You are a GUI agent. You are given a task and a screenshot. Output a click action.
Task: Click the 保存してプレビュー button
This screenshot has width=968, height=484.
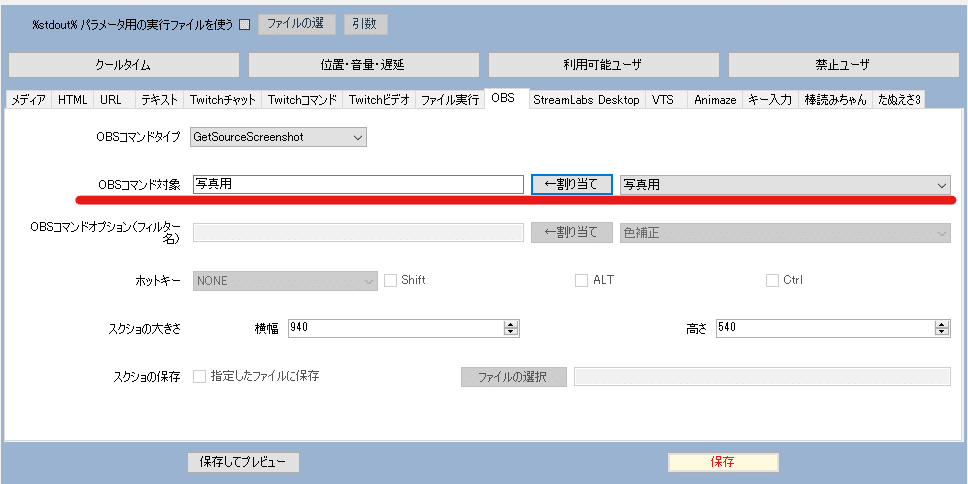(243, 462)
